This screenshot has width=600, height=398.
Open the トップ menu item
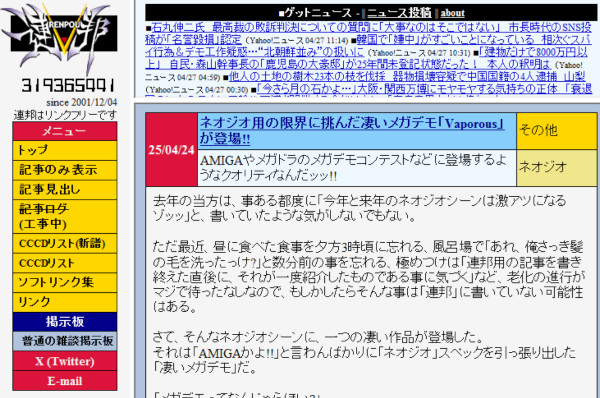tap(65, 150)
